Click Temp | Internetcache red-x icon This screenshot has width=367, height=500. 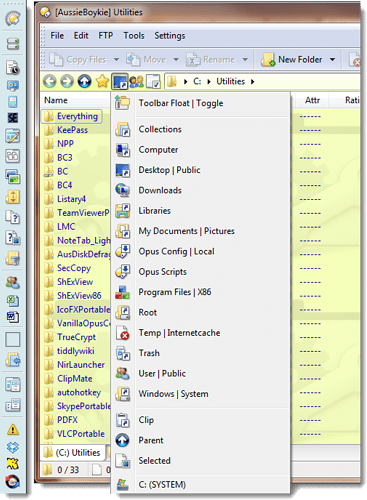click(x=122, y=333)
